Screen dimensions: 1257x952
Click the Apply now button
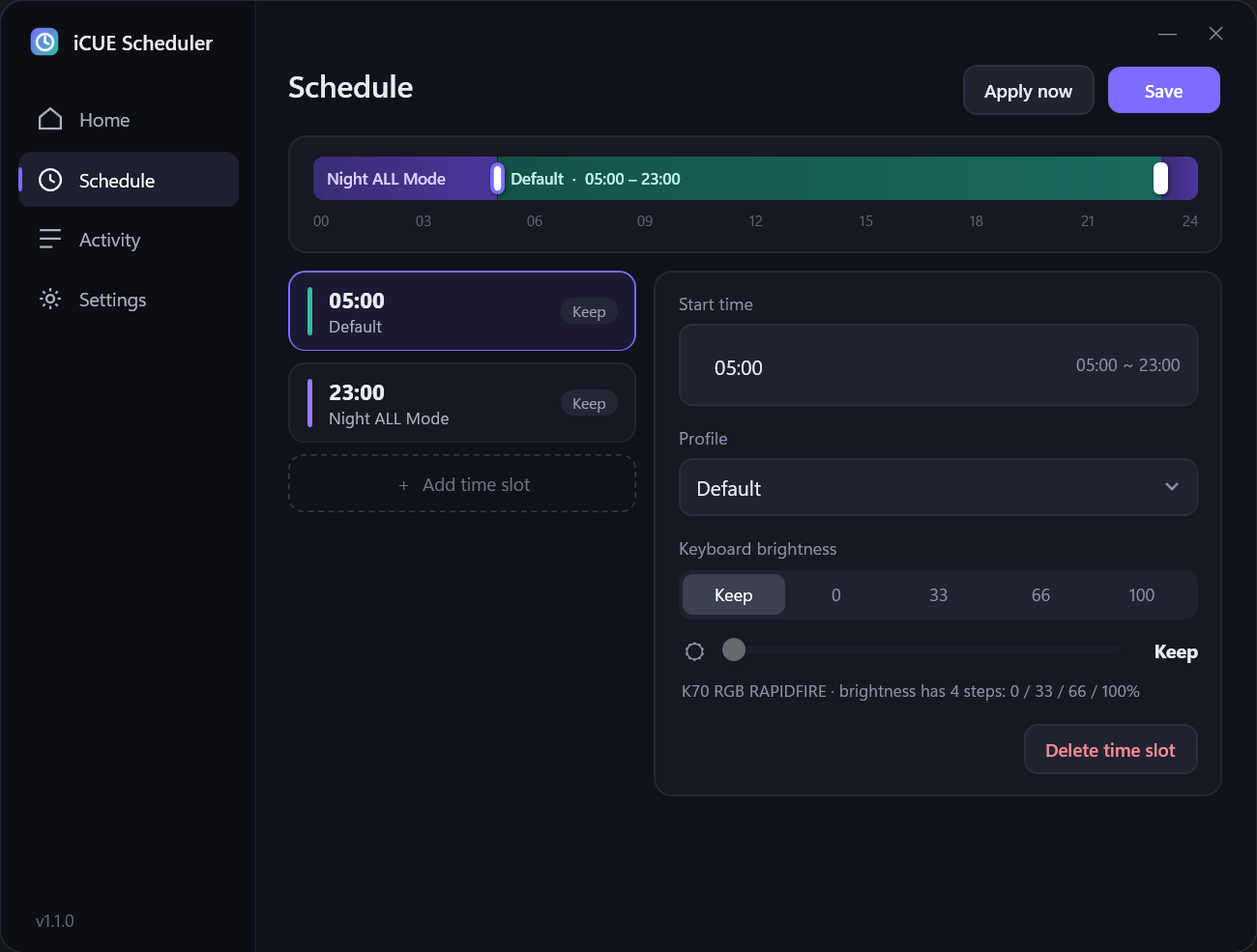click(1028, 91)
